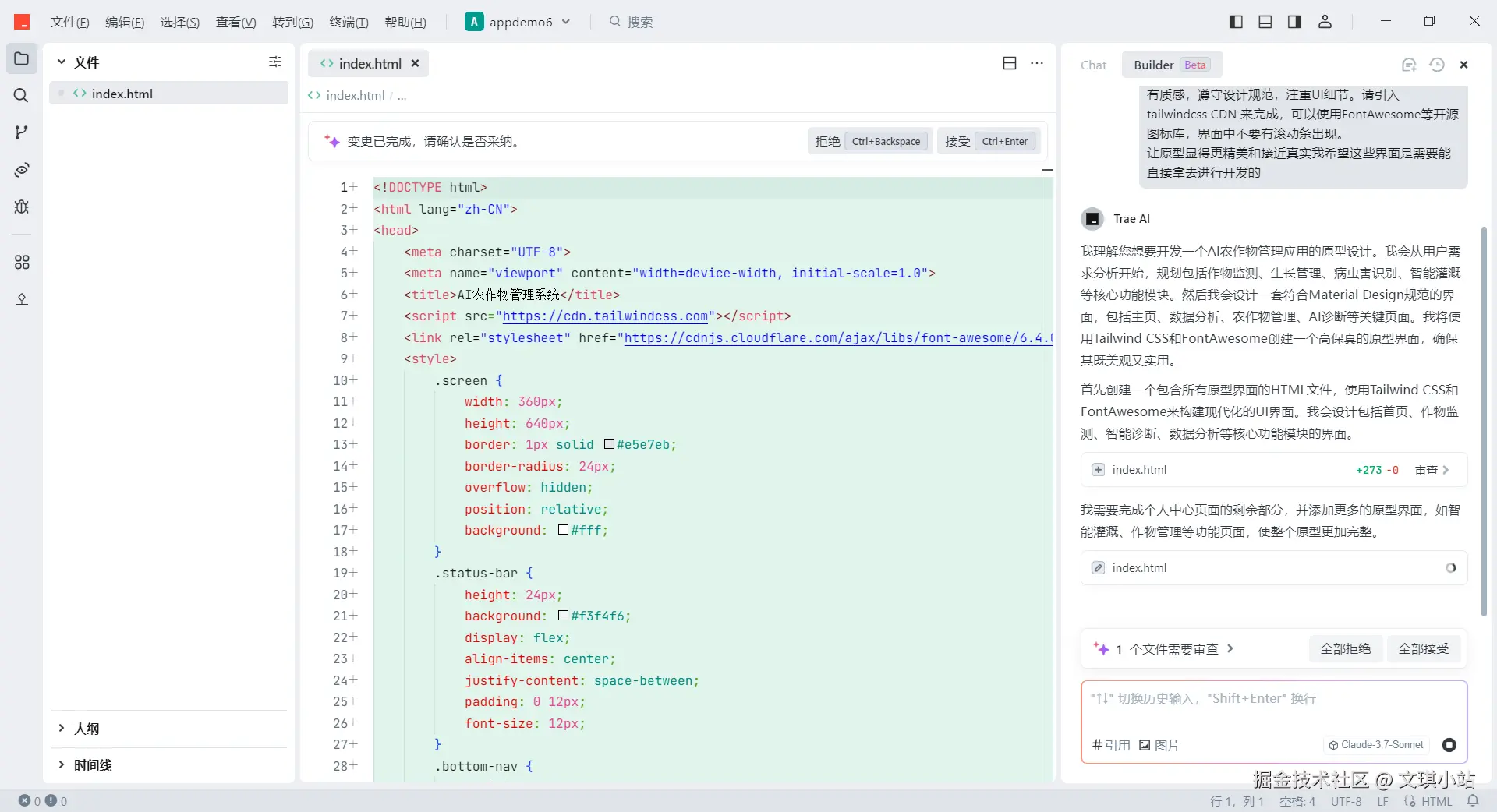
Task: Reject the change with 拒绝
Action: [869, 141]
